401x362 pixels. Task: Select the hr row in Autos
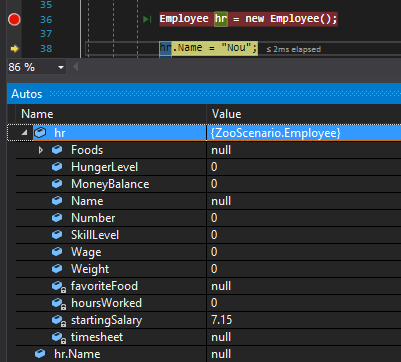204,133
